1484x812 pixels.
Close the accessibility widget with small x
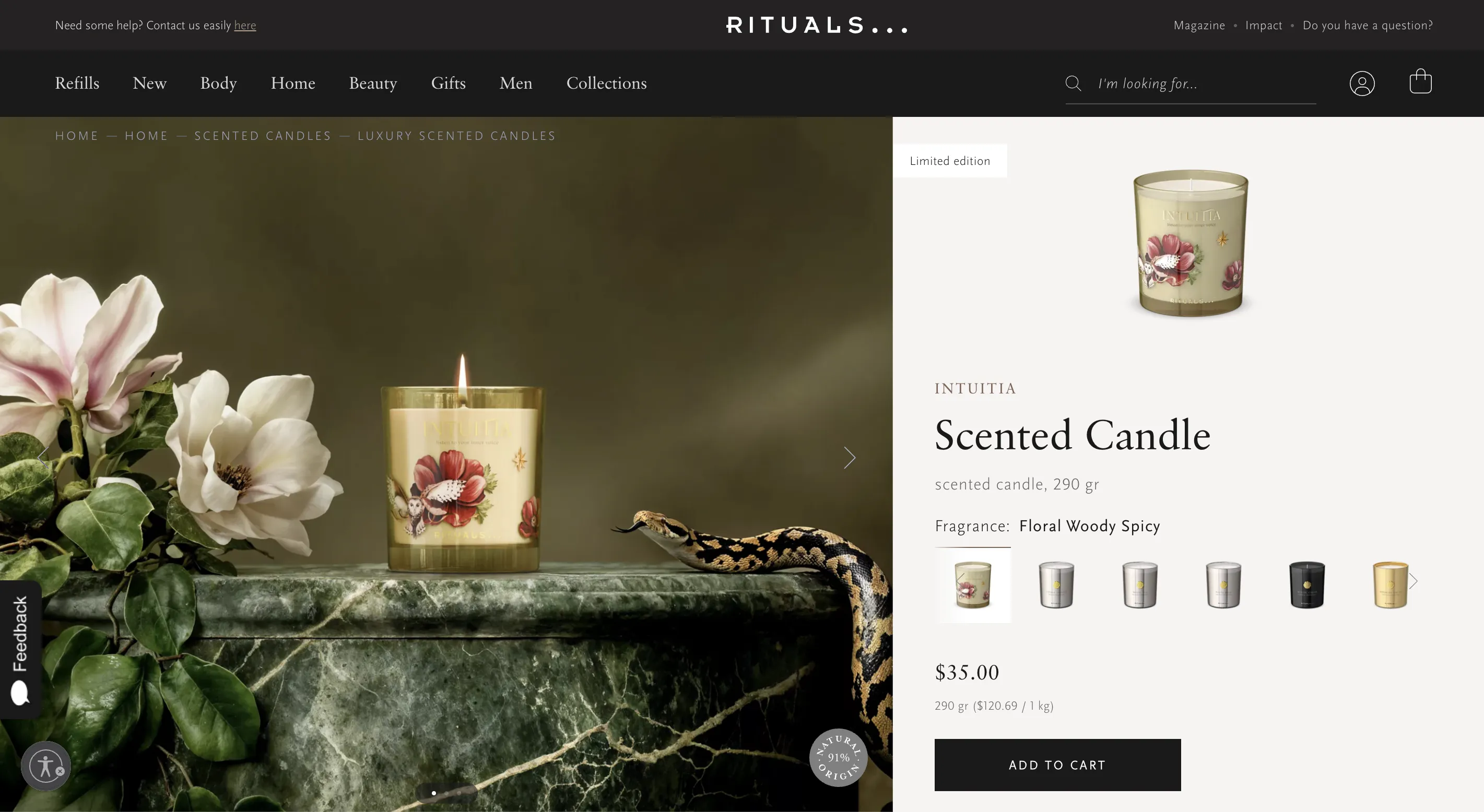(60, 771)
